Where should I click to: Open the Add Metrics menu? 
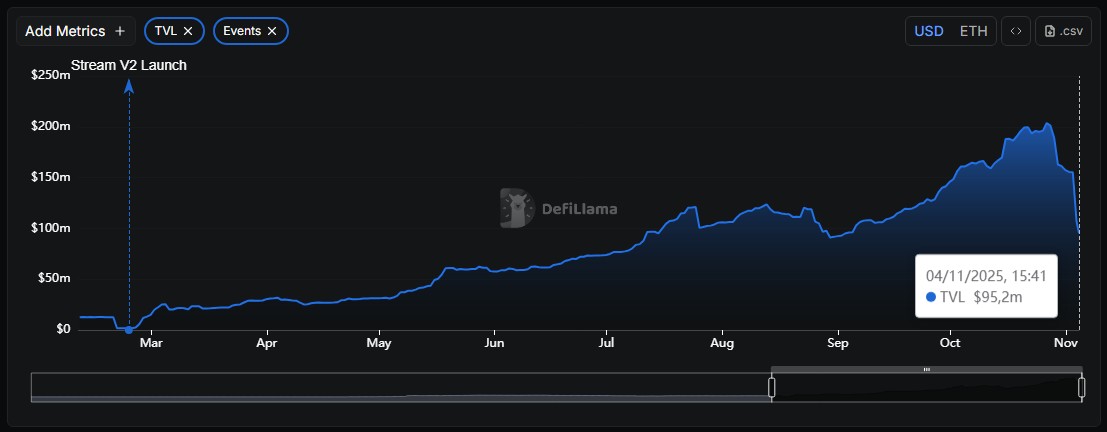coord(75,31)
